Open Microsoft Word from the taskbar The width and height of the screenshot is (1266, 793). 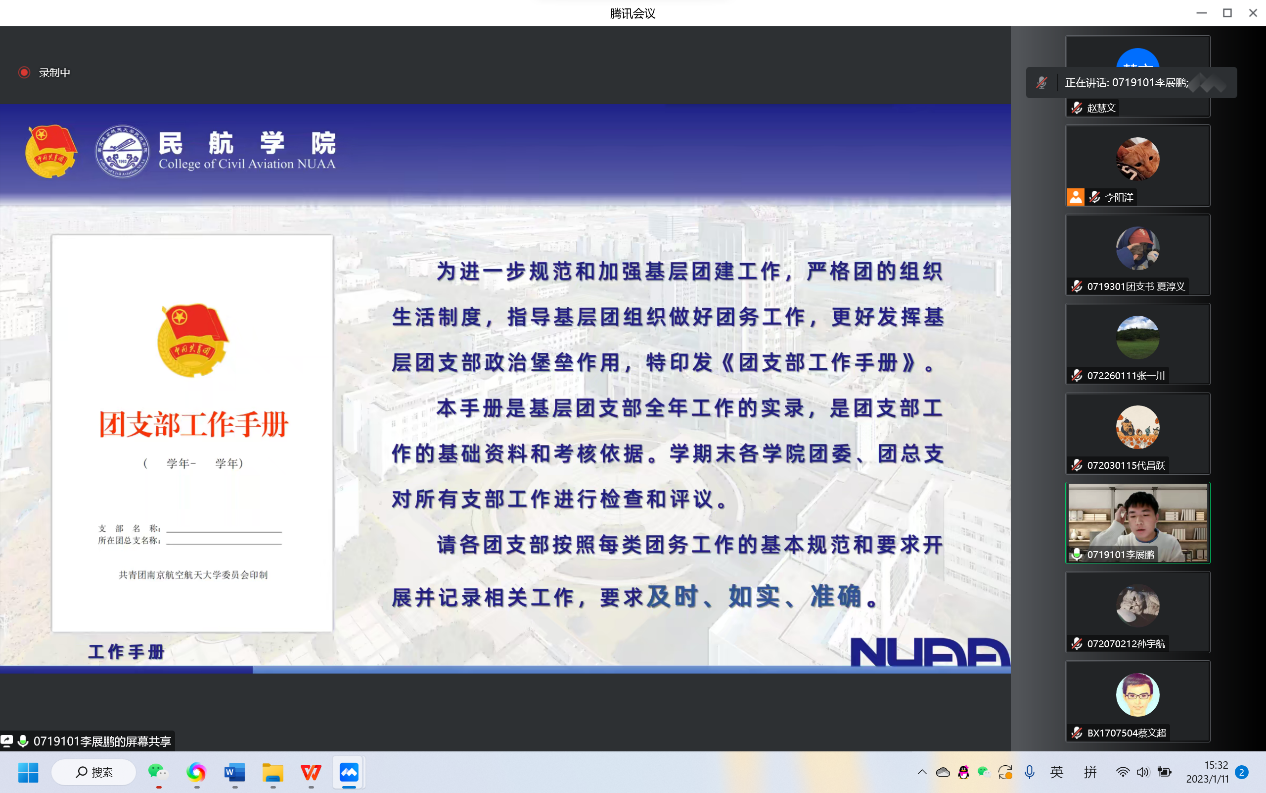click(x=234, y=772)
